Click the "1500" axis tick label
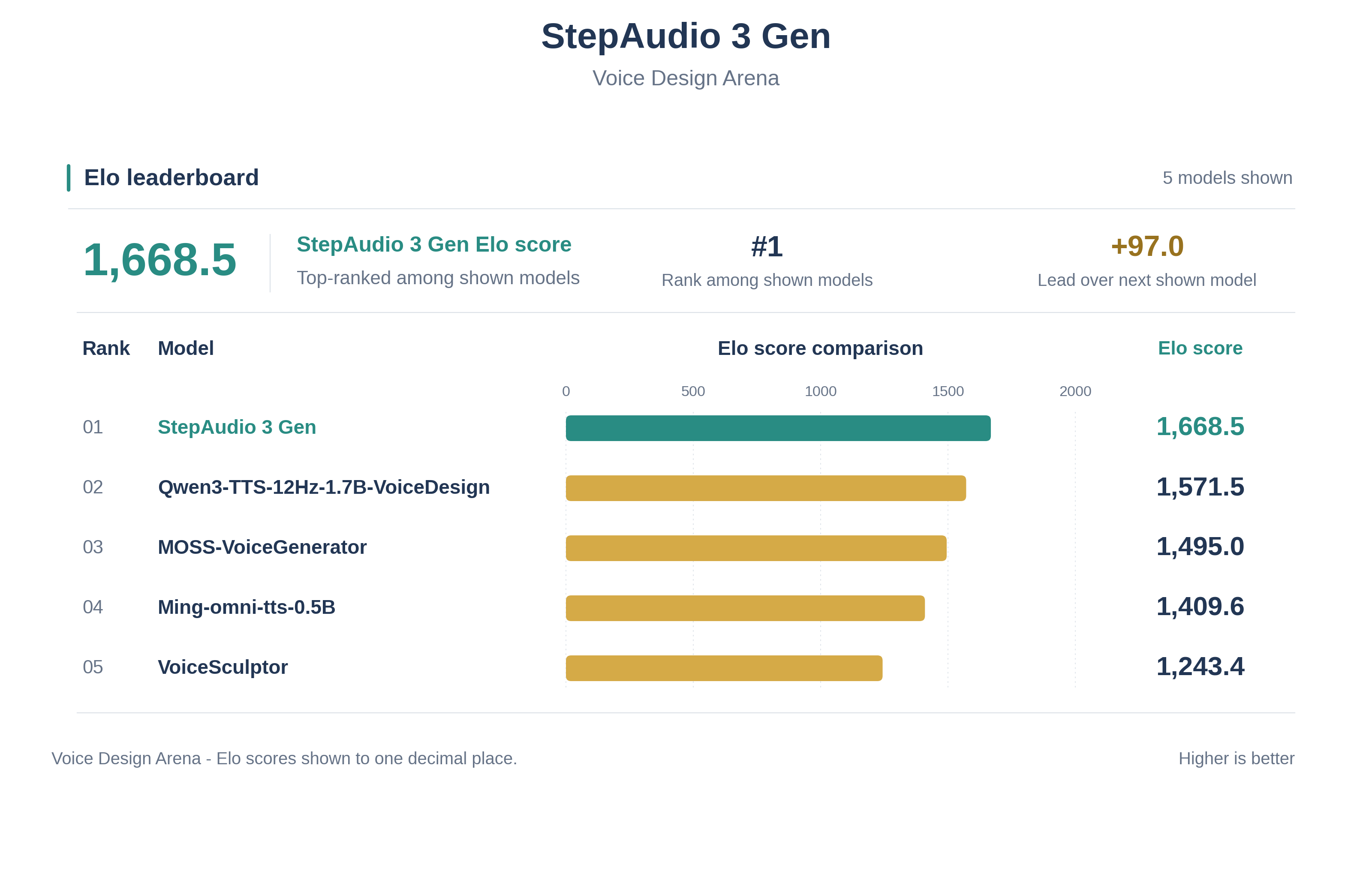This screenshot has height=874, width=1372. (x=948, y=391)
